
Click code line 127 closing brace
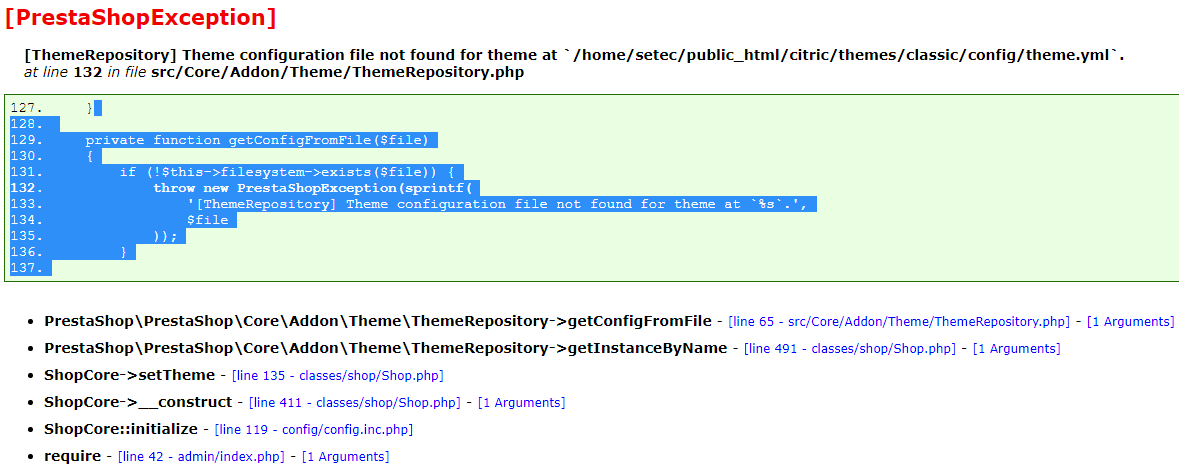tap(89, 108)
